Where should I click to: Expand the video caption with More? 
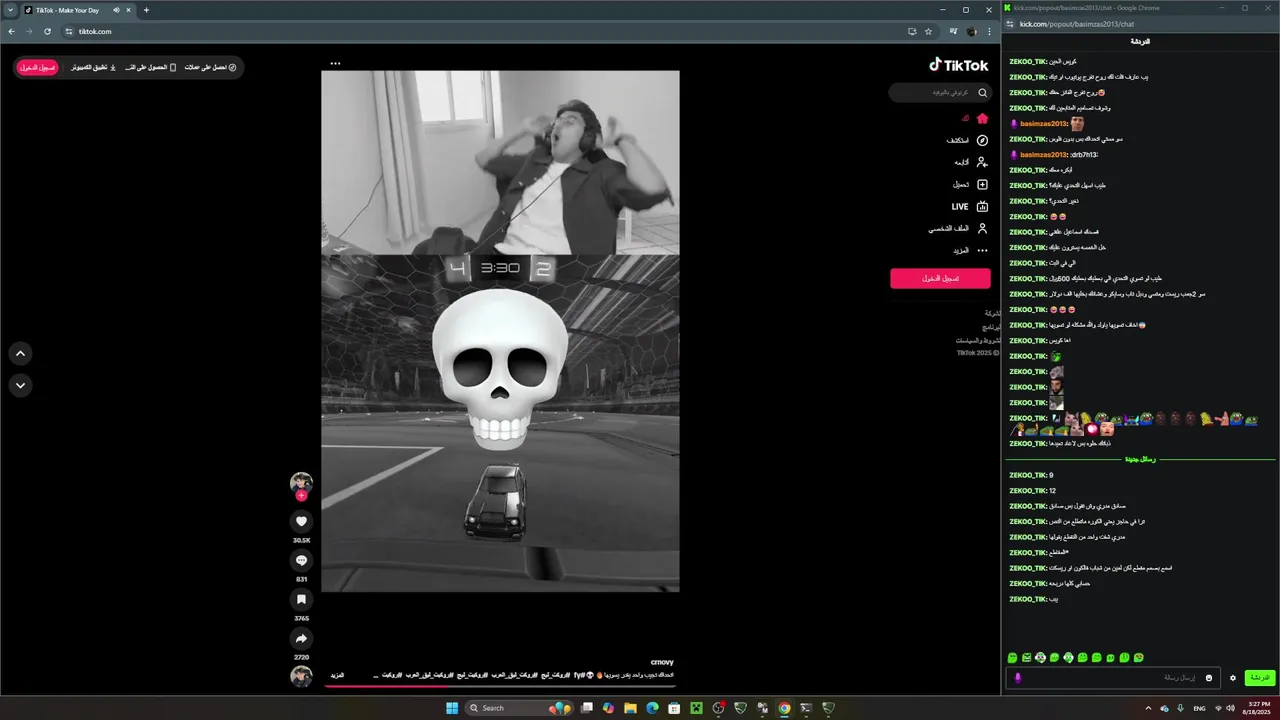click(x=337, y=675)
